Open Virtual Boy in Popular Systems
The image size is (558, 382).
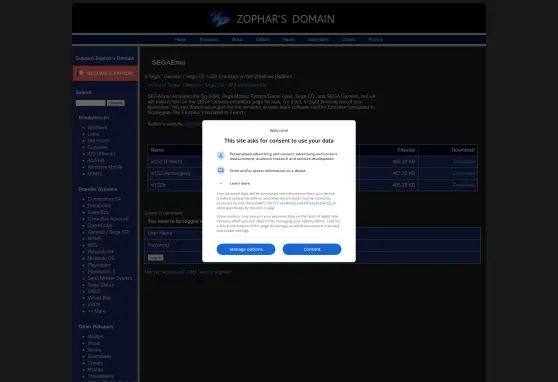[x=99, y=298]
